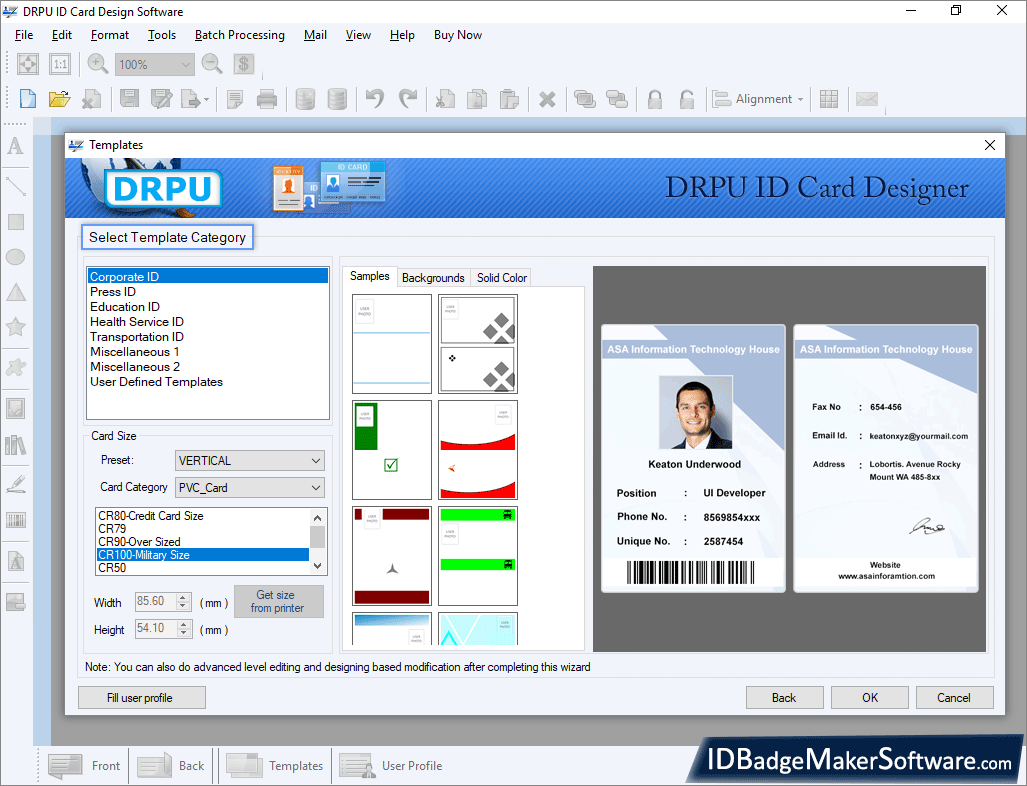1027x786 pixels.
Task: Click the Redo arrow icon
Action: click(x=408, y=99)
